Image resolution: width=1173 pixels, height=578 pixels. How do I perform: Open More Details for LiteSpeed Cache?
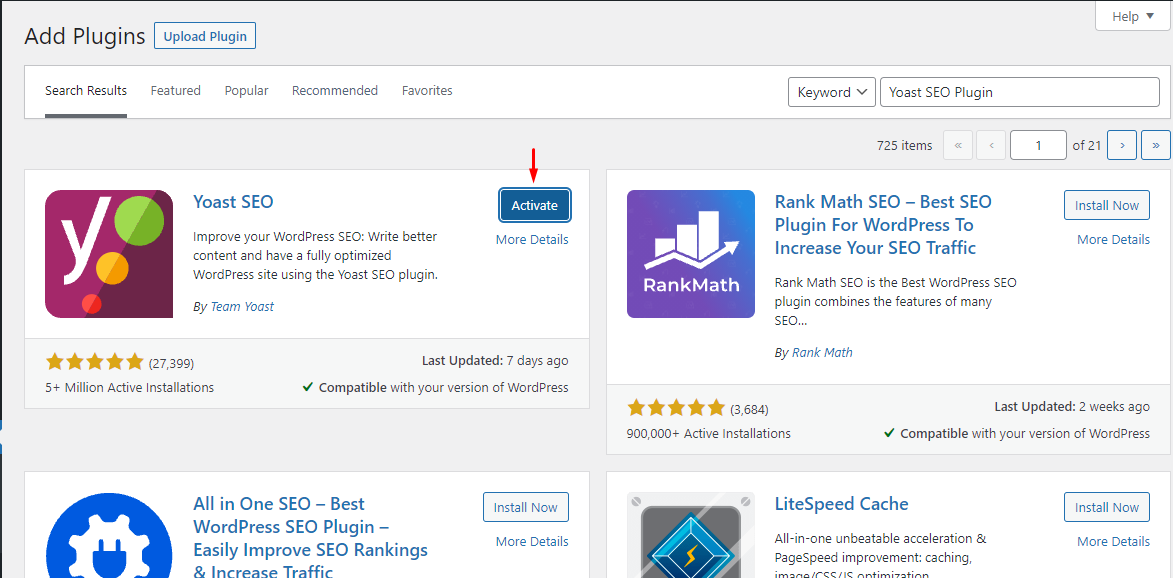[1113, 541]
